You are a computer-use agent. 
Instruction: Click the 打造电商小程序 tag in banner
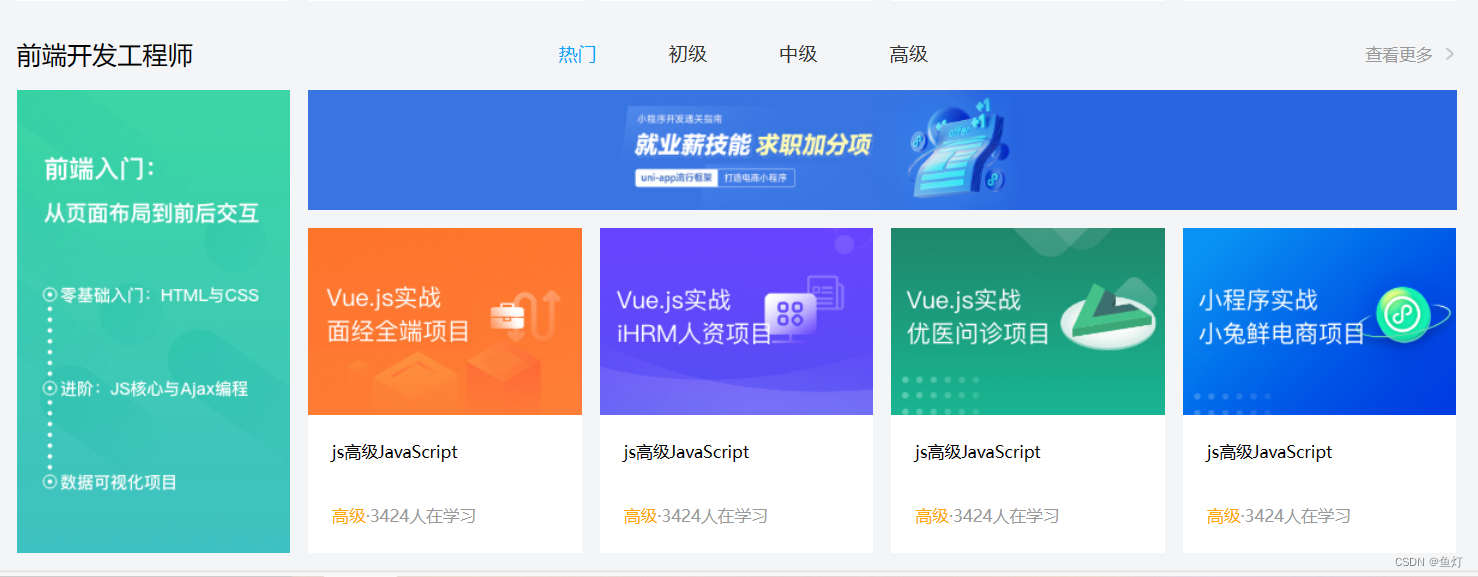(x=757, y=178)
